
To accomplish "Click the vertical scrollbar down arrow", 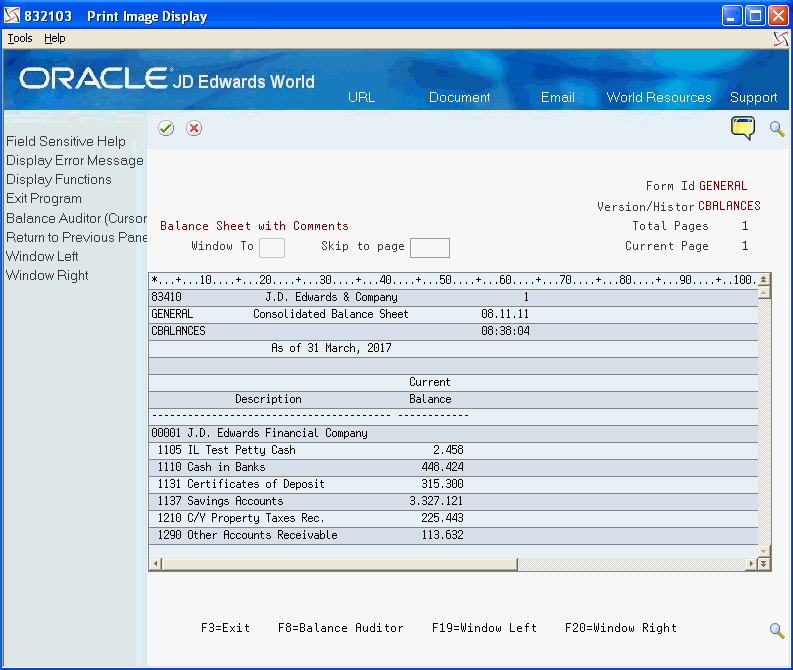I will click(764, 551).
